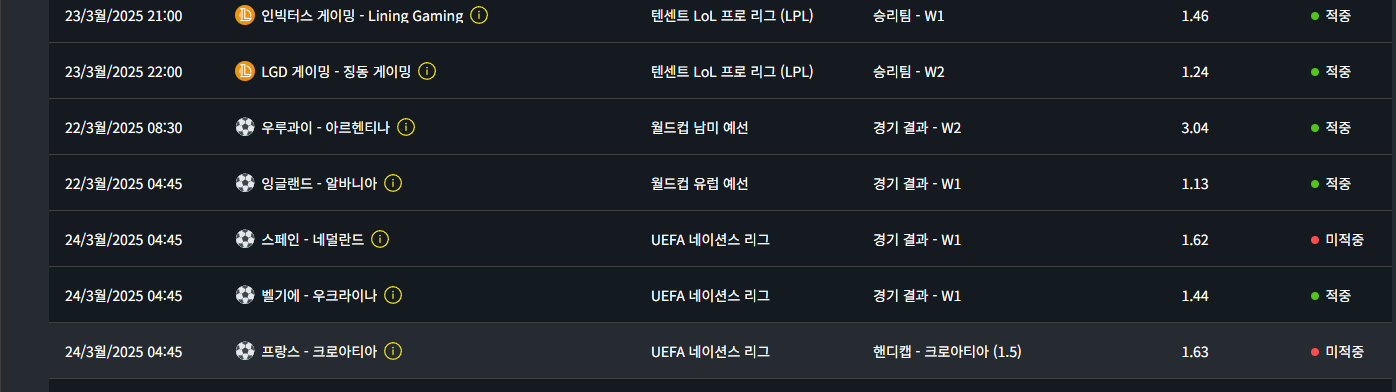Click the 미적중 status for 스페인 match
The width and height of the screenshot is (1396, 392).
[x=1337, y=240]
